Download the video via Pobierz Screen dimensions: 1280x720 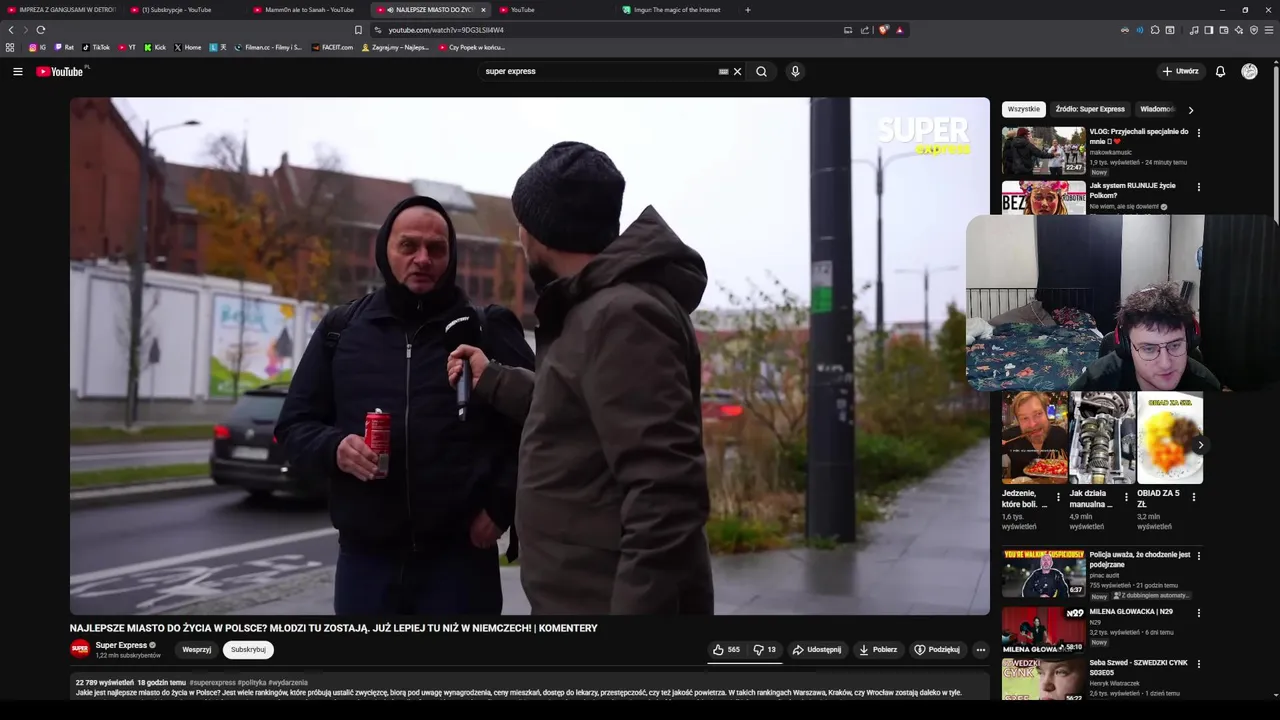(878, 649)
